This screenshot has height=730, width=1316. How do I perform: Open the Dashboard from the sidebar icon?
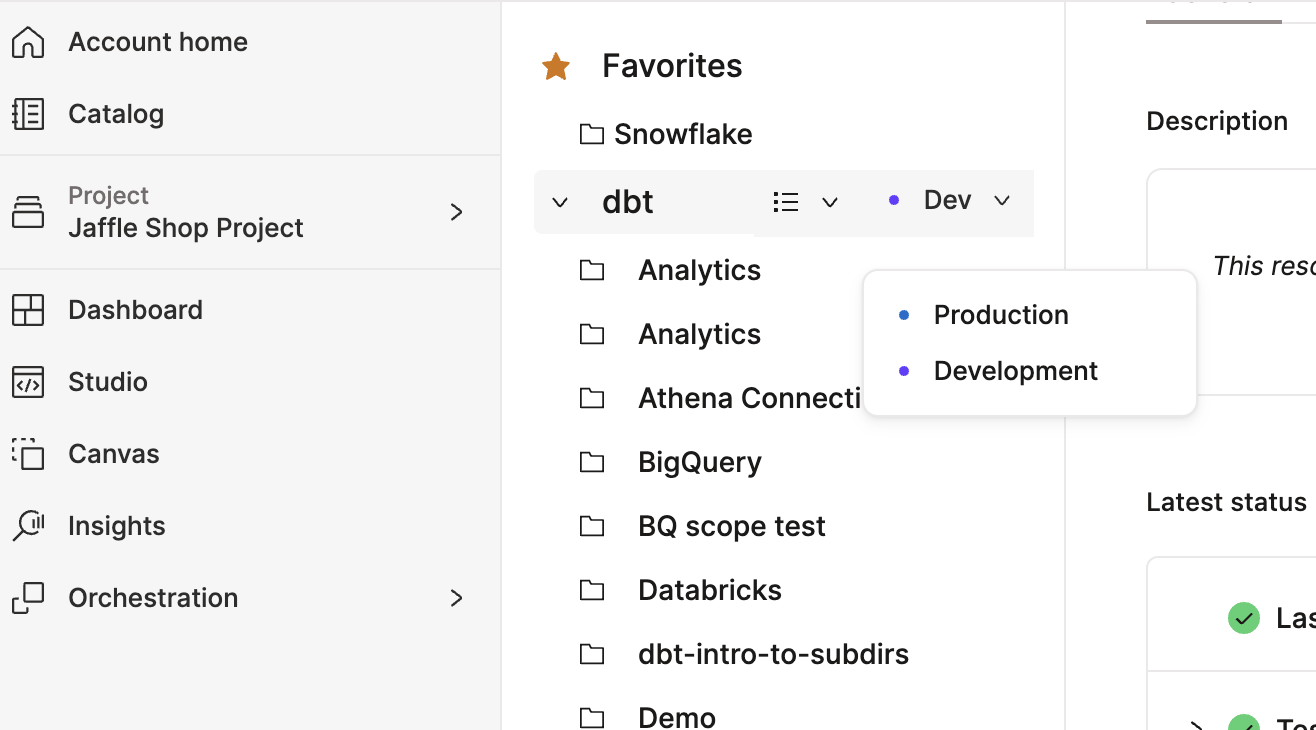coord(27,309)
